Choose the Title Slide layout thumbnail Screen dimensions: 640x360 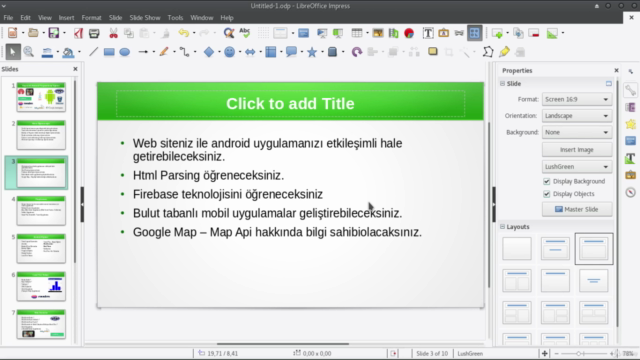point(555,249)
